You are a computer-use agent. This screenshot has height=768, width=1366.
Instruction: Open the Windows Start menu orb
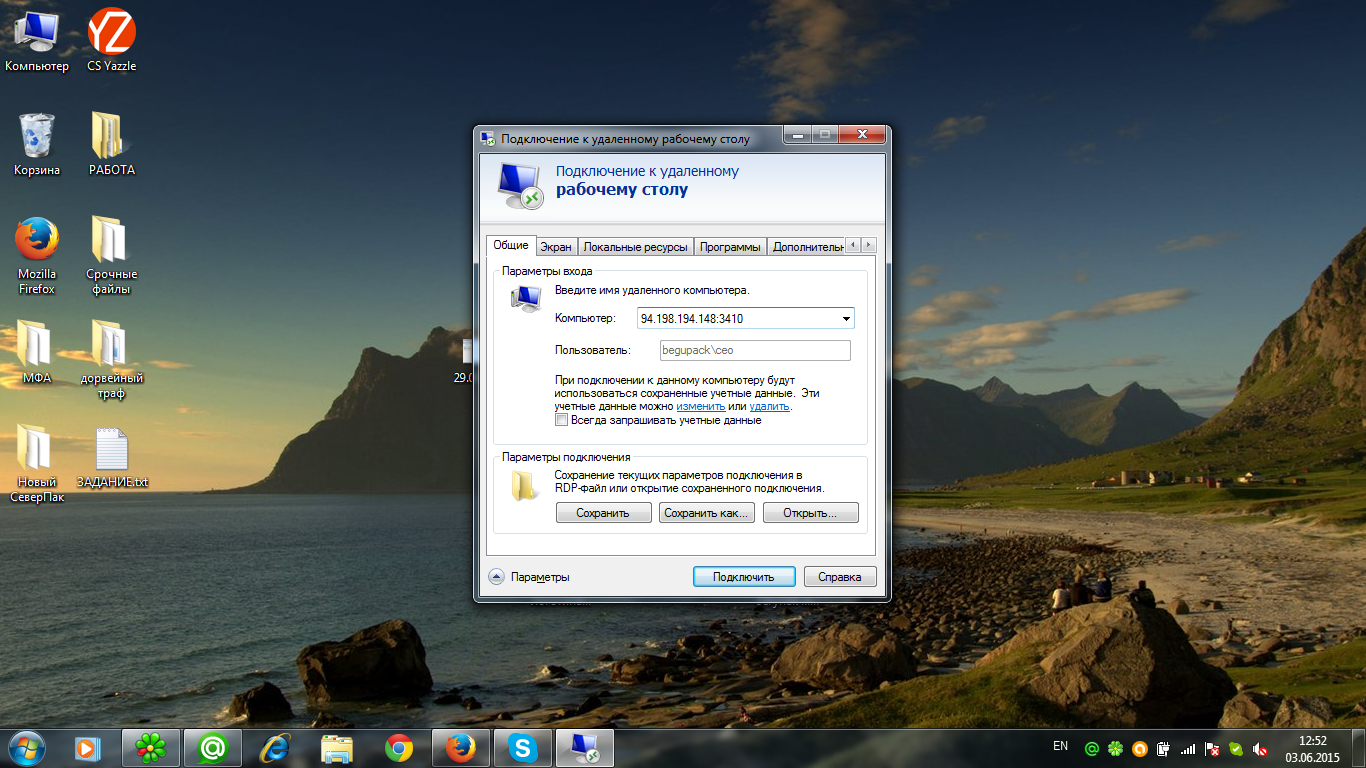click(27, 748)
